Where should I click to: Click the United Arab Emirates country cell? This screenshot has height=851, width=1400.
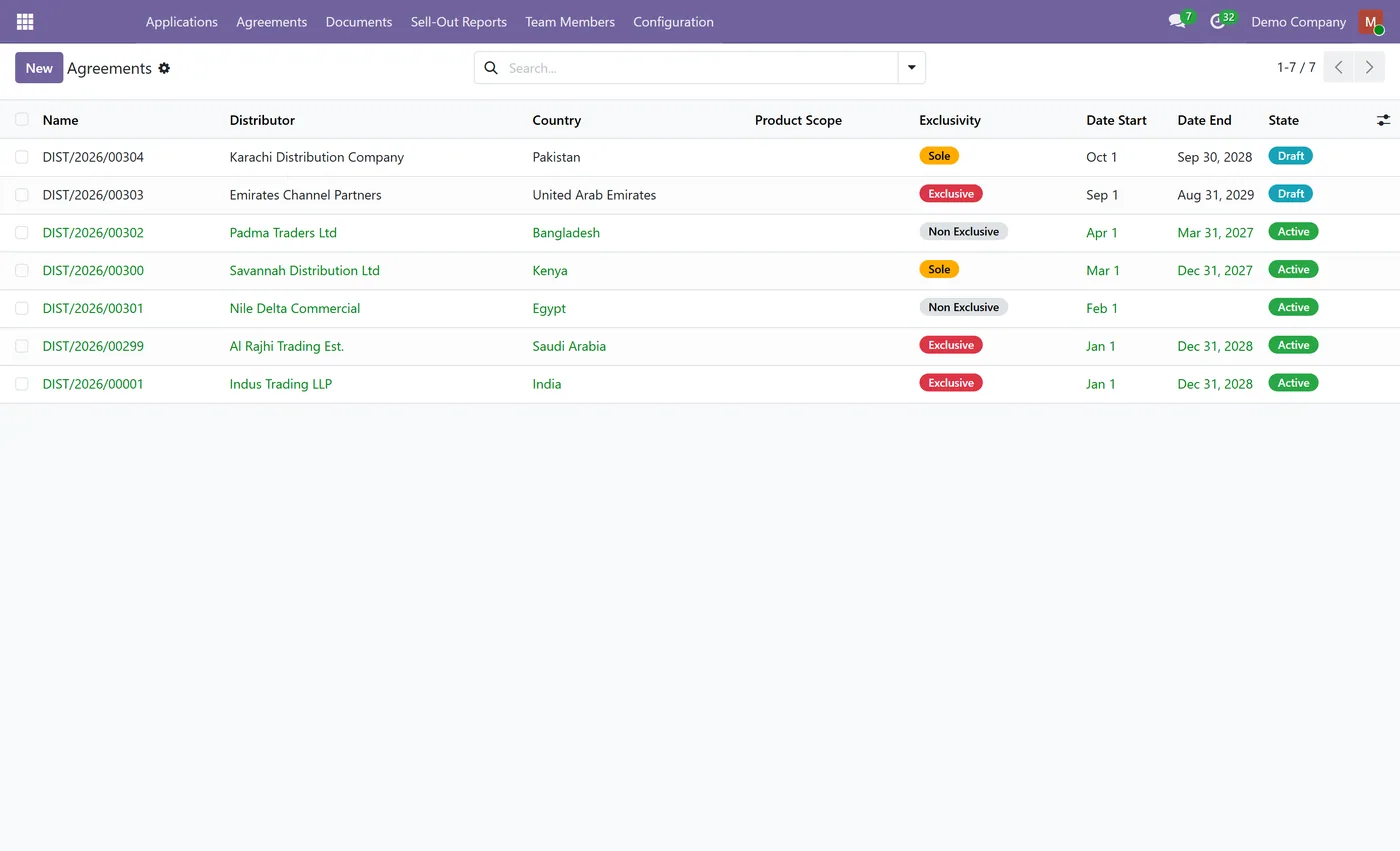(x=594, y=195)
